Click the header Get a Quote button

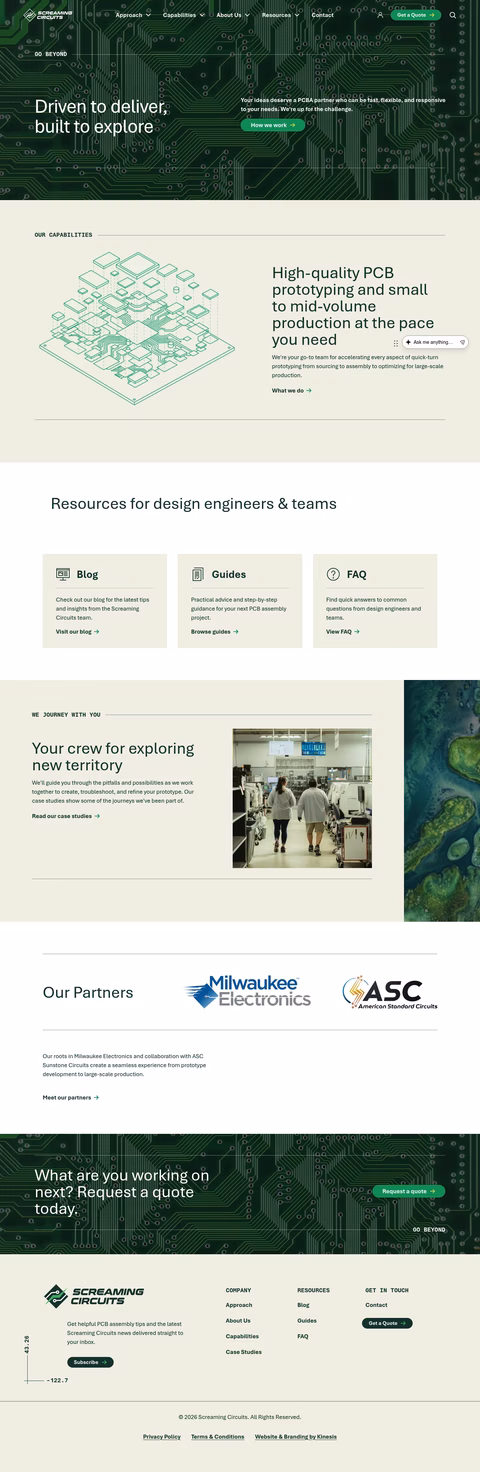[x=415, y=15]
